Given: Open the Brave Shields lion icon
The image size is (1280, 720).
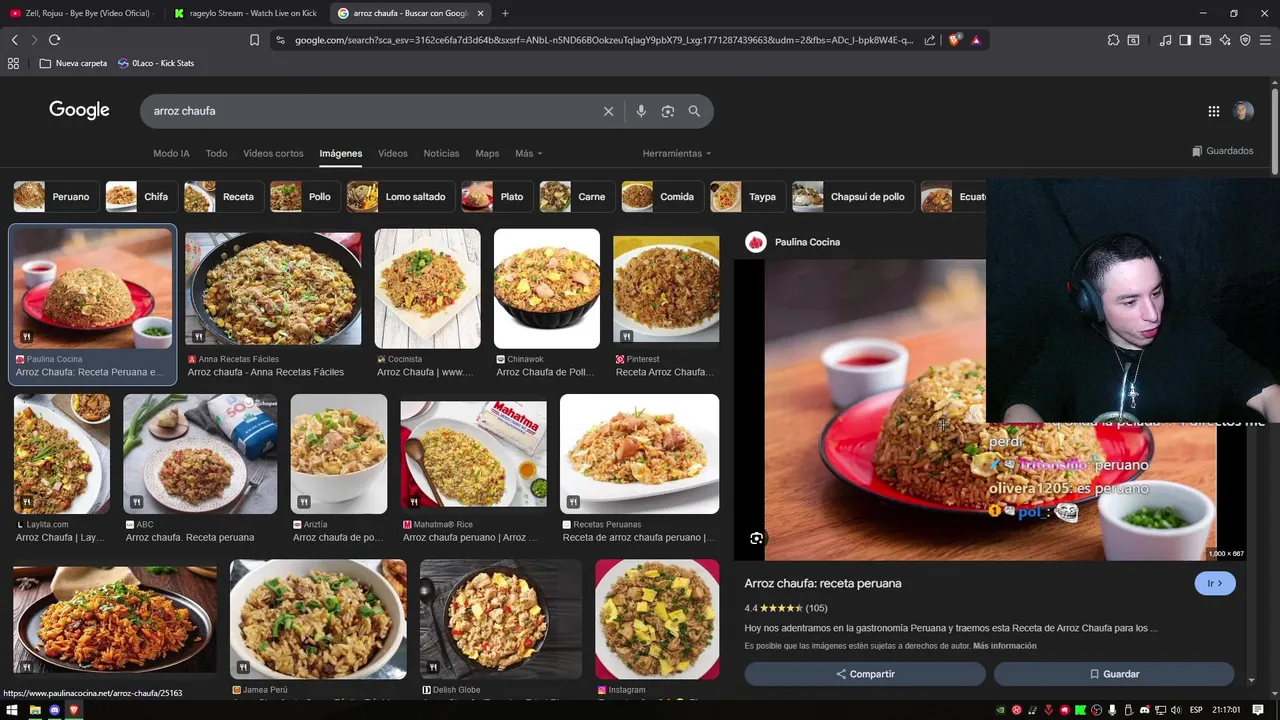Looking at the screenshot, I should 955,40.
